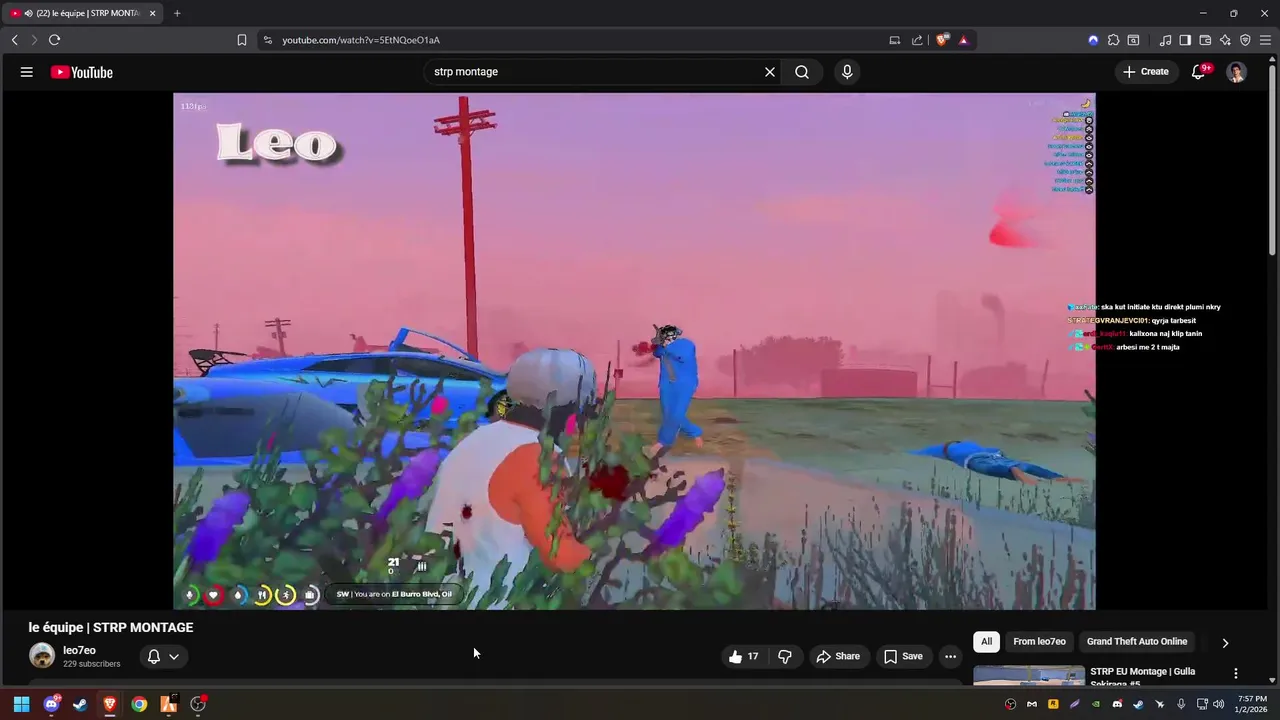1280x720 pixels.
Task: Open Brave Wallet icon
Action: click(1205, 40)
